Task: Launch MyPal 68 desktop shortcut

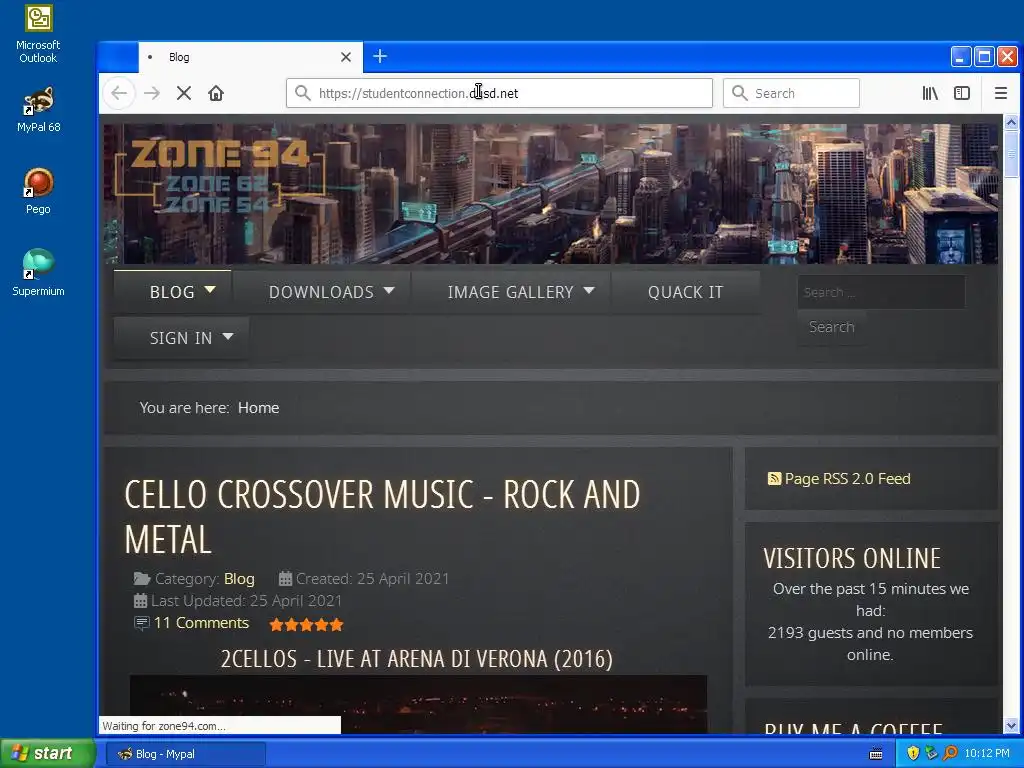Action: coord(38,109)
